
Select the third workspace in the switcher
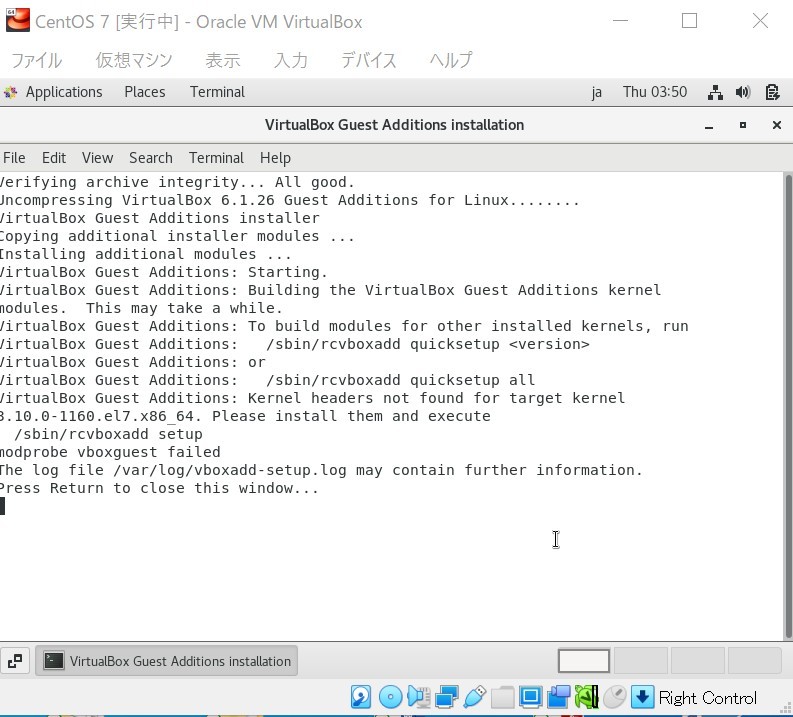click(x=698, y=661)
